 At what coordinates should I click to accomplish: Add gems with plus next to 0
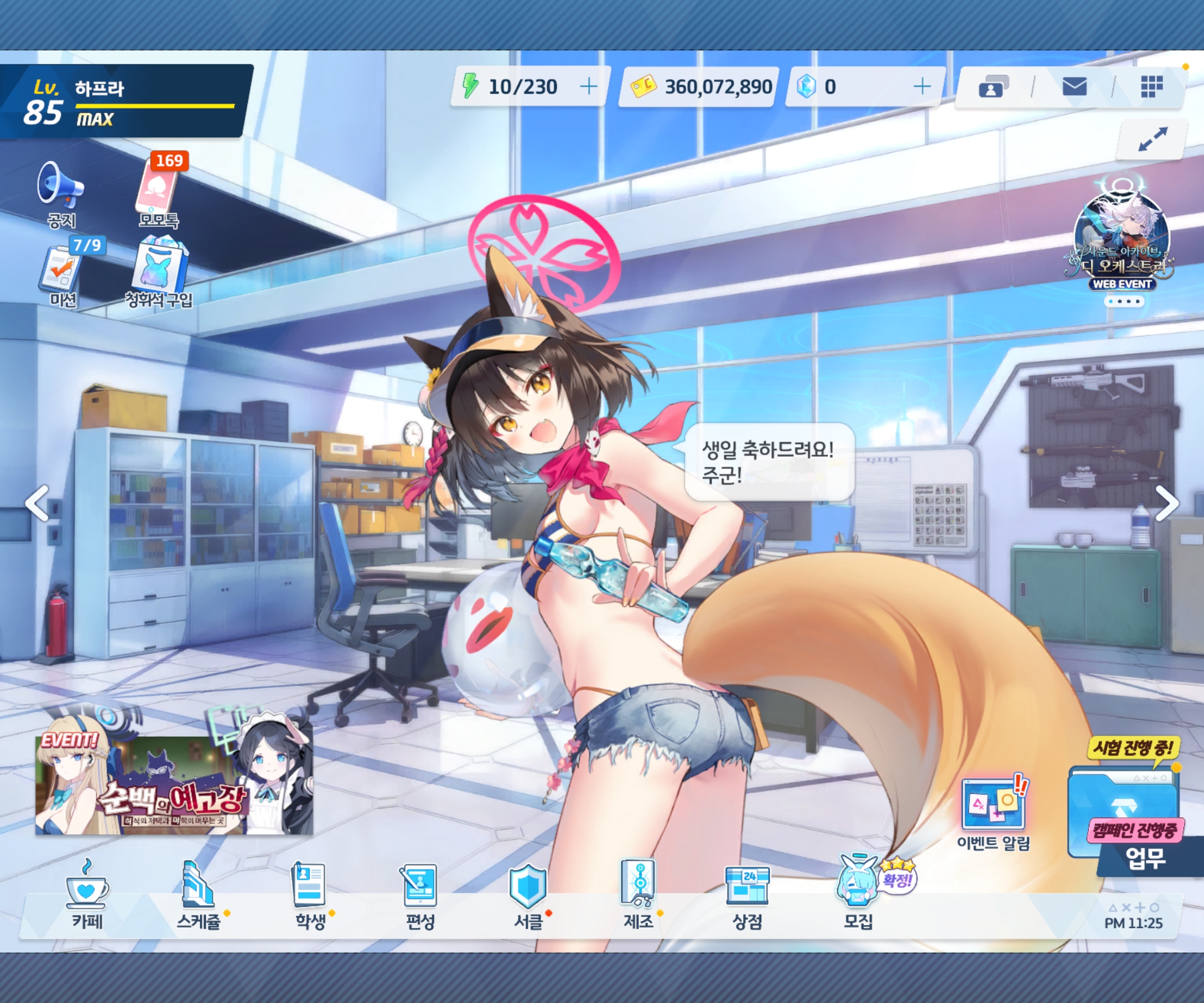[921, 86]
